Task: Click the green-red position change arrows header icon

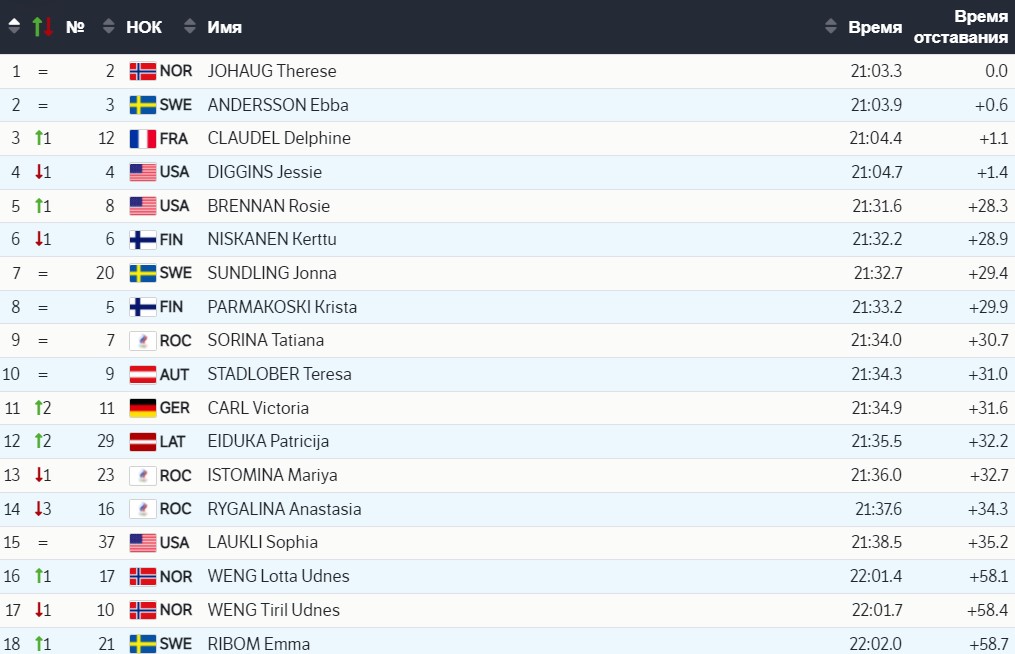Action: point(42,27)
